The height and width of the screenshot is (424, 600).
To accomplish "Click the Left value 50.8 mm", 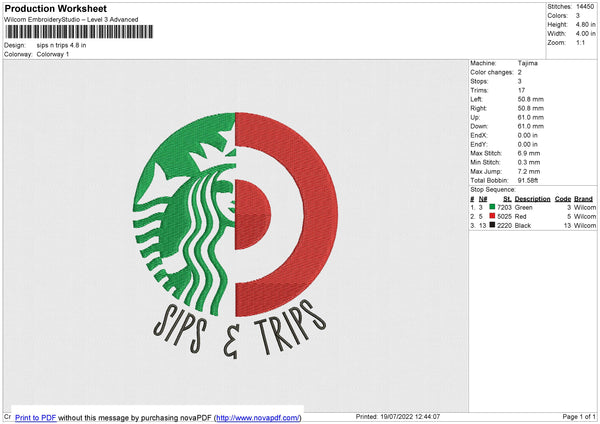I will [x=531, y=99].
